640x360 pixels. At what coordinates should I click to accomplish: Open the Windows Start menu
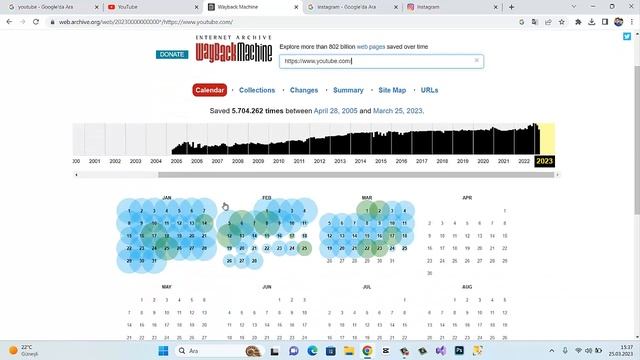[163, 351]
